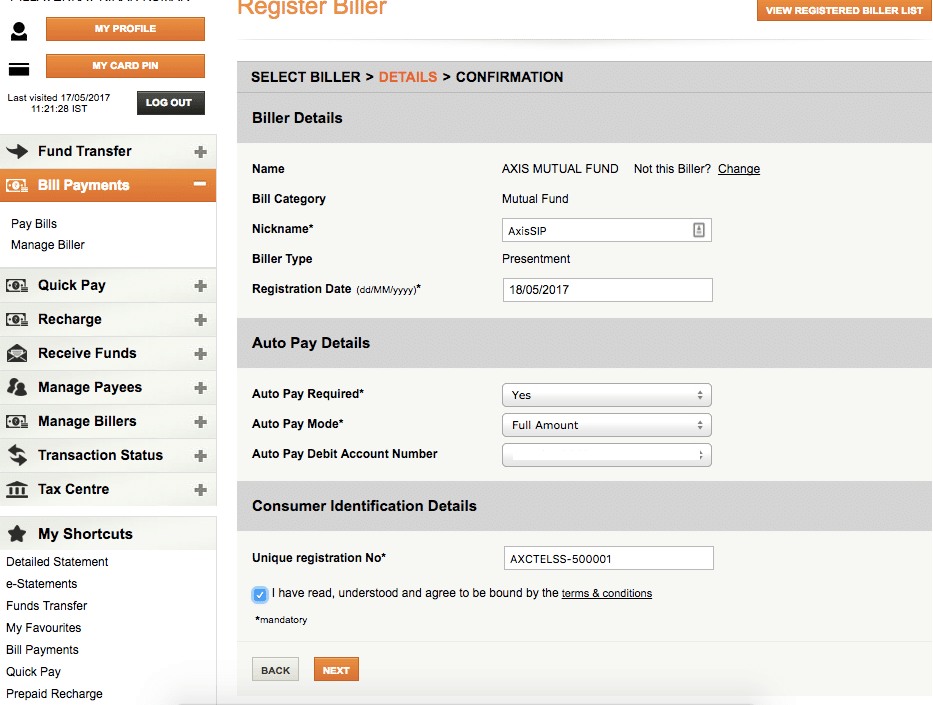This screenshot has width=933, height=705.
Task: Click the Tax Centre building icon
Action: click(x=17, y=490)
